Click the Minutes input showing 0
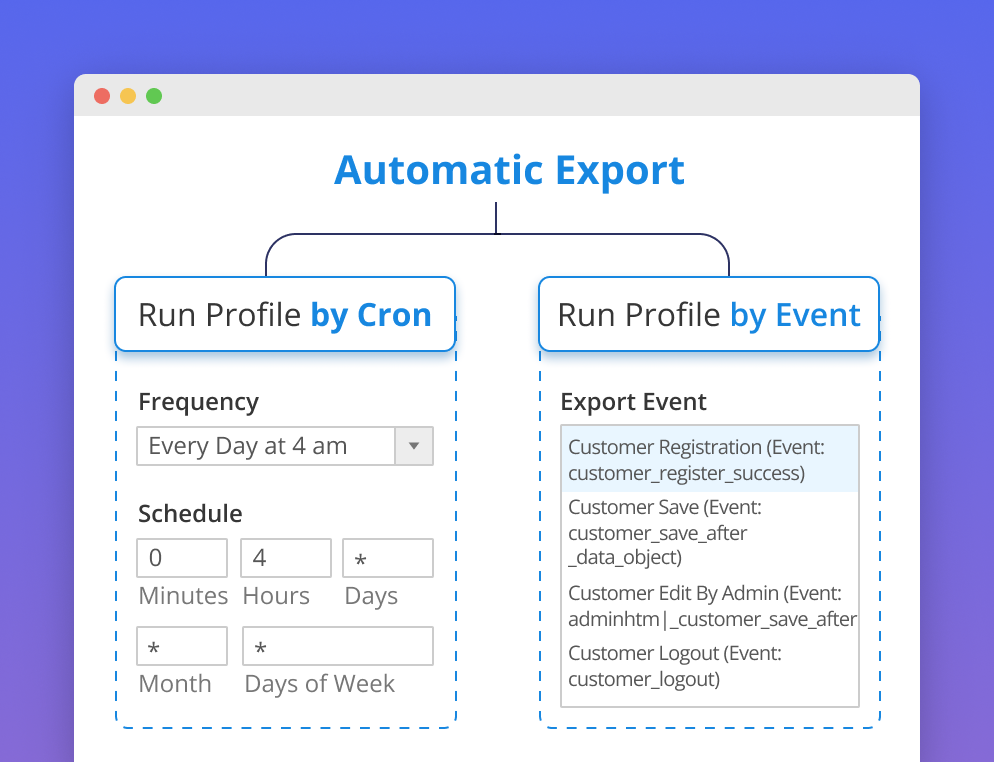Viewport: 994px width, 762px height. pos(181,558)
